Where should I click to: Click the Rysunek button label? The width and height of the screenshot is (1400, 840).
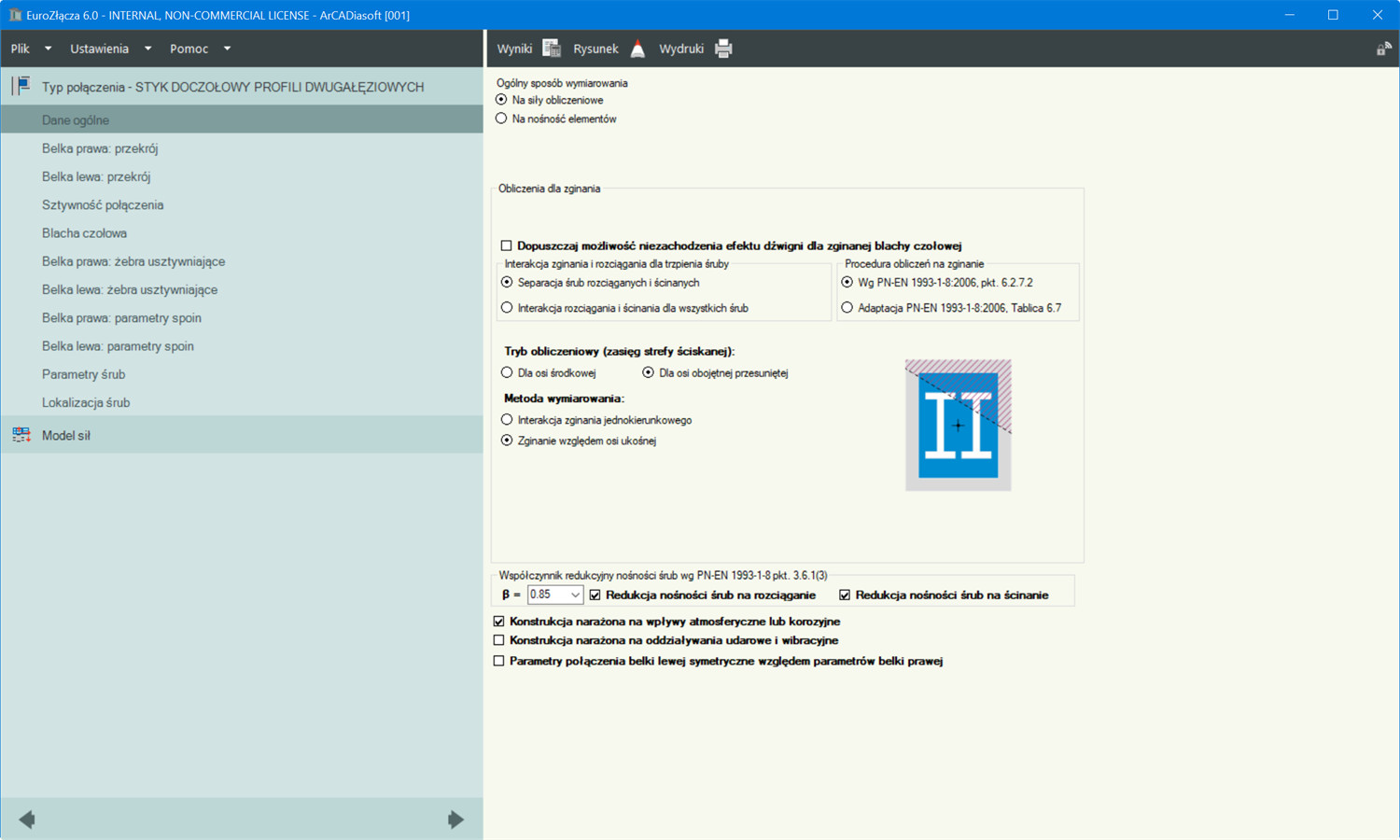tap(595, 49)
